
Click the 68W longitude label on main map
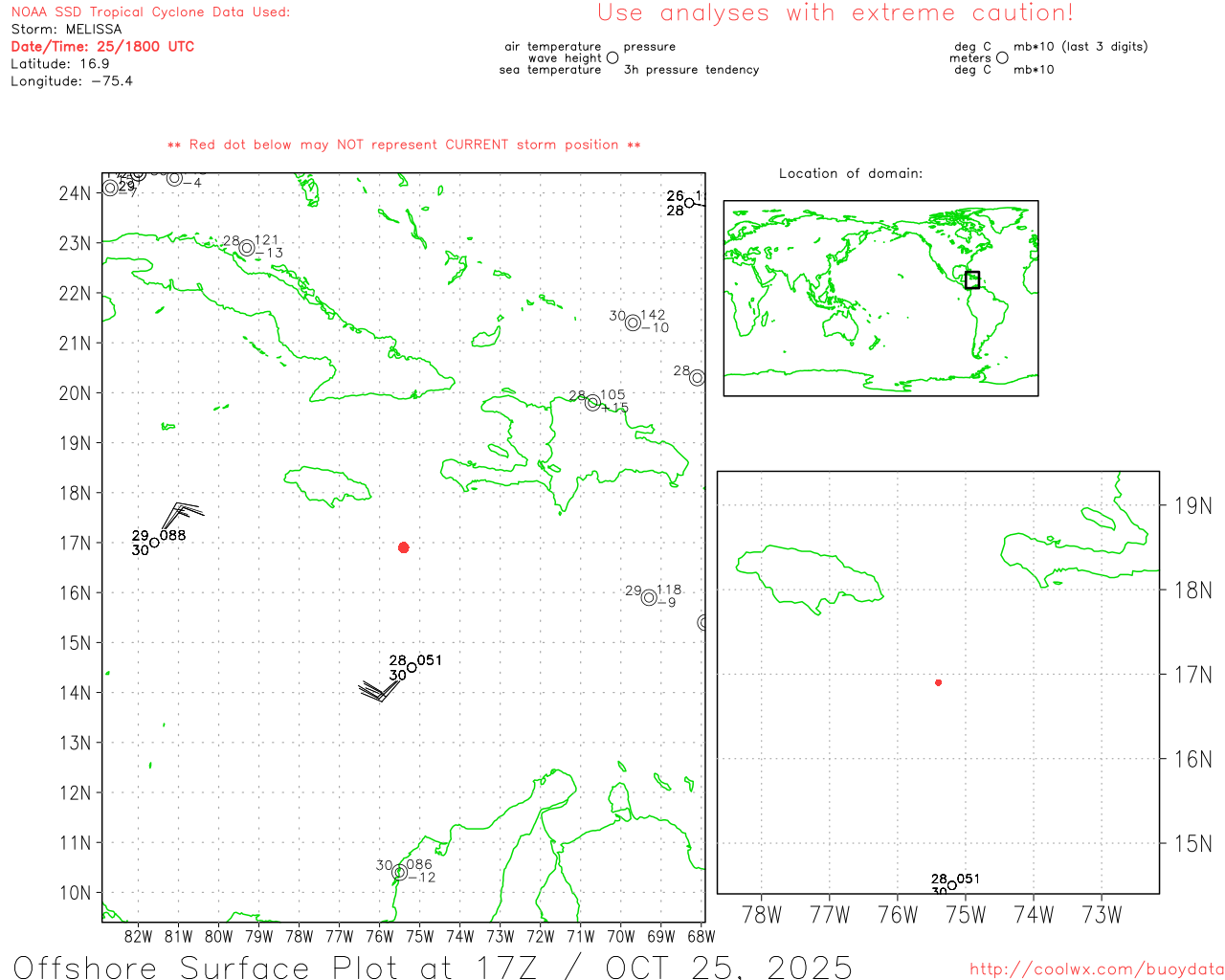click(x=702, y=937)
